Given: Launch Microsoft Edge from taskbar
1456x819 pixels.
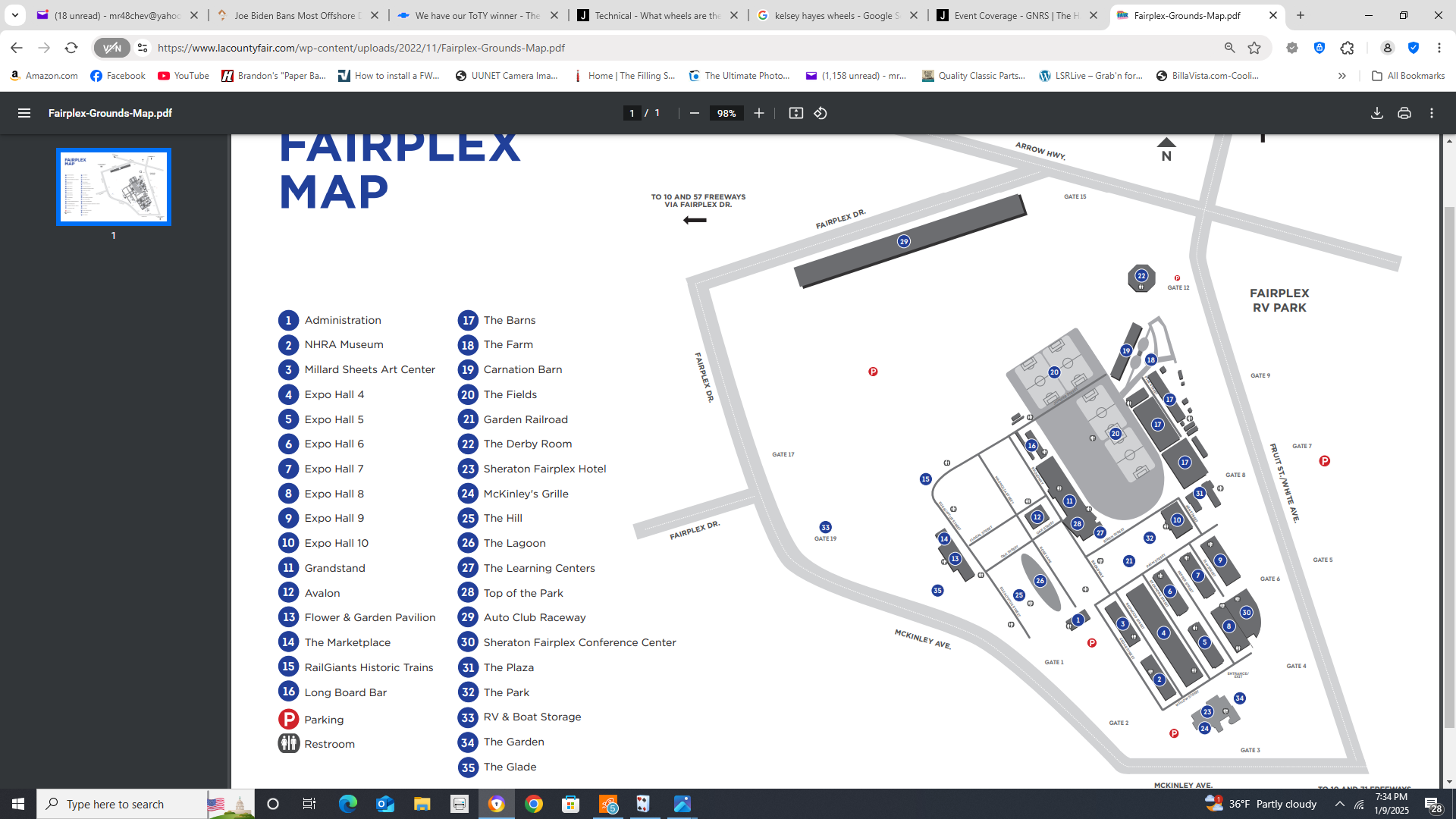Looking at the screenshot, I should point(347,804).
